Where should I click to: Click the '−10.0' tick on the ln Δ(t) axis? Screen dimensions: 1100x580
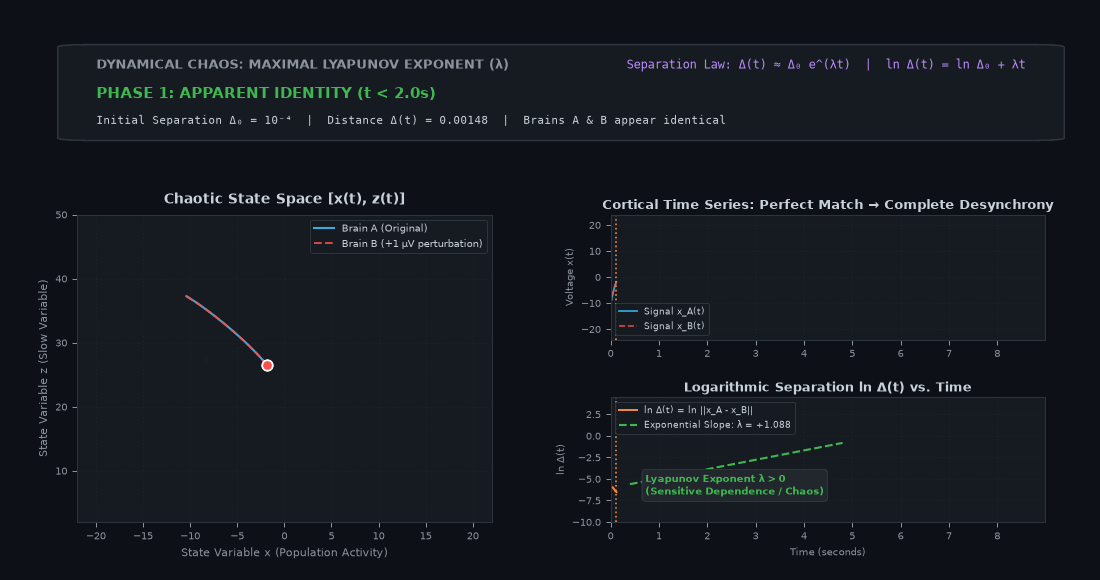point(588,522)
